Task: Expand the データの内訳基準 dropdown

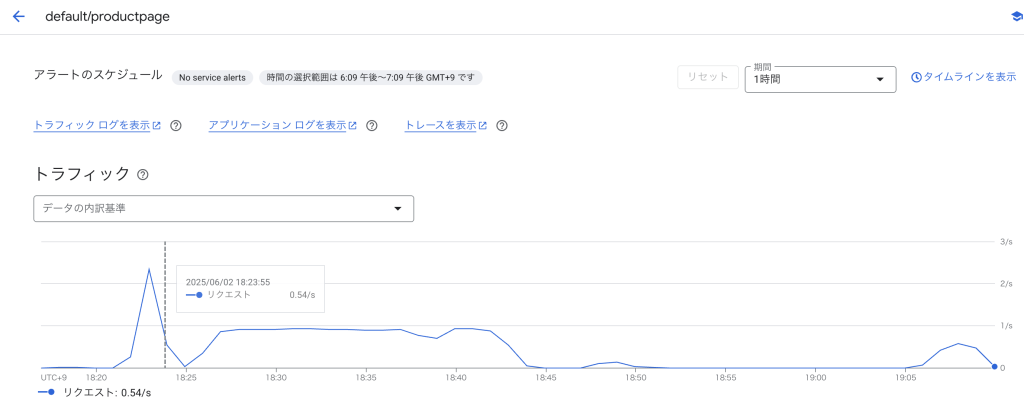Action: 223,208
